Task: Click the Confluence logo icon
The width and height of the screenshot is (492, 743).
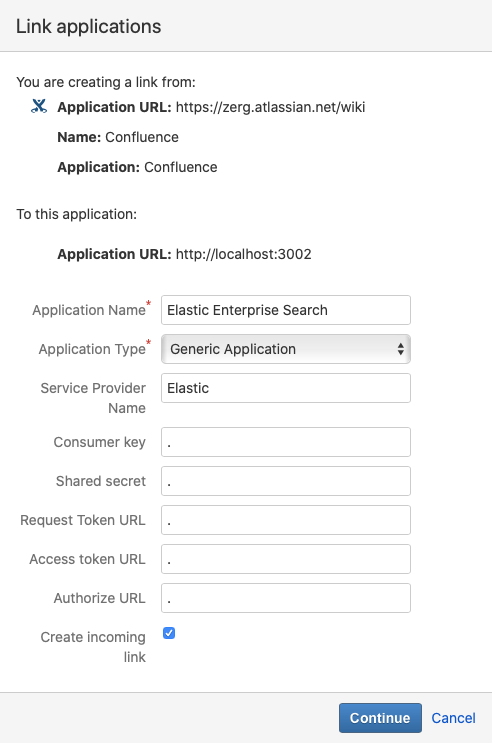Action: click(x=39, y=106)
